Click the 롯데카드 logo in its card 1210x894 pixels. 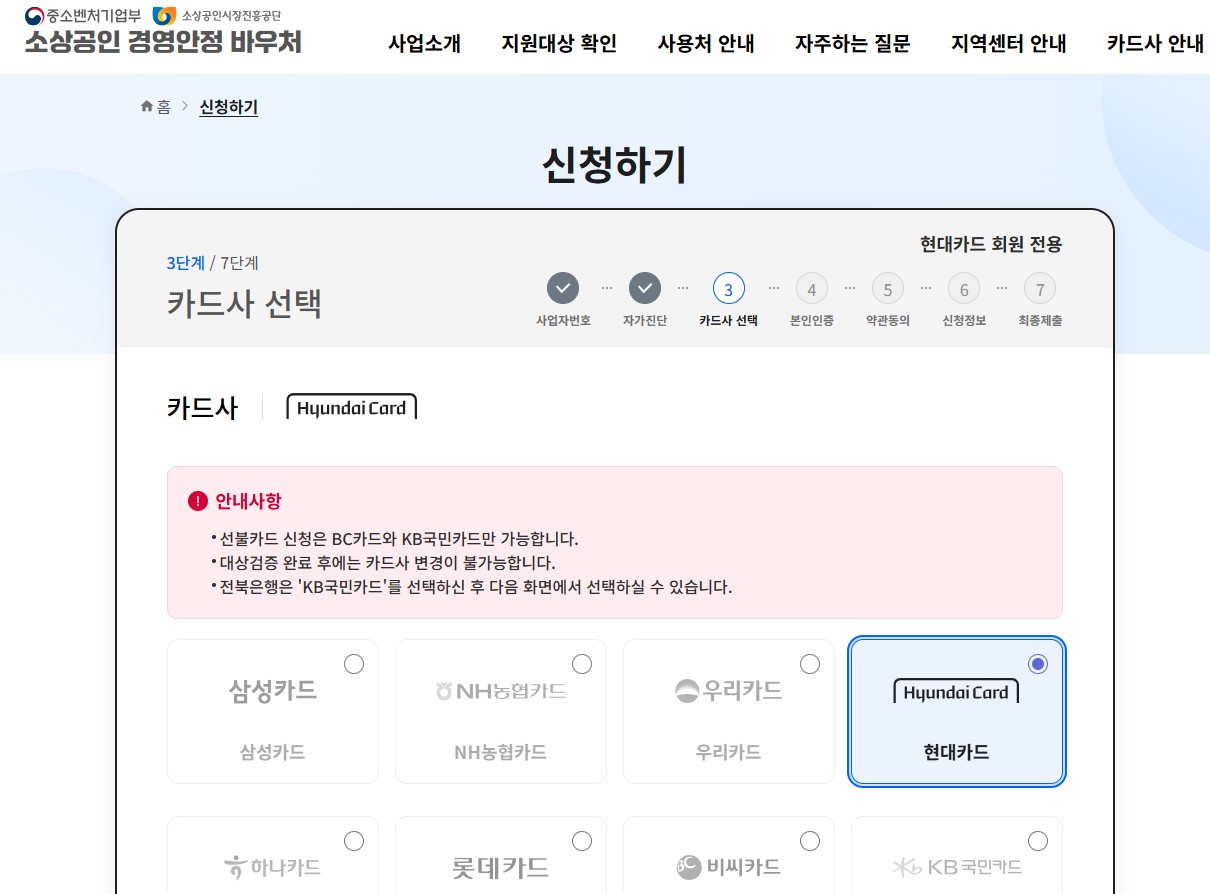pos(501,867)
